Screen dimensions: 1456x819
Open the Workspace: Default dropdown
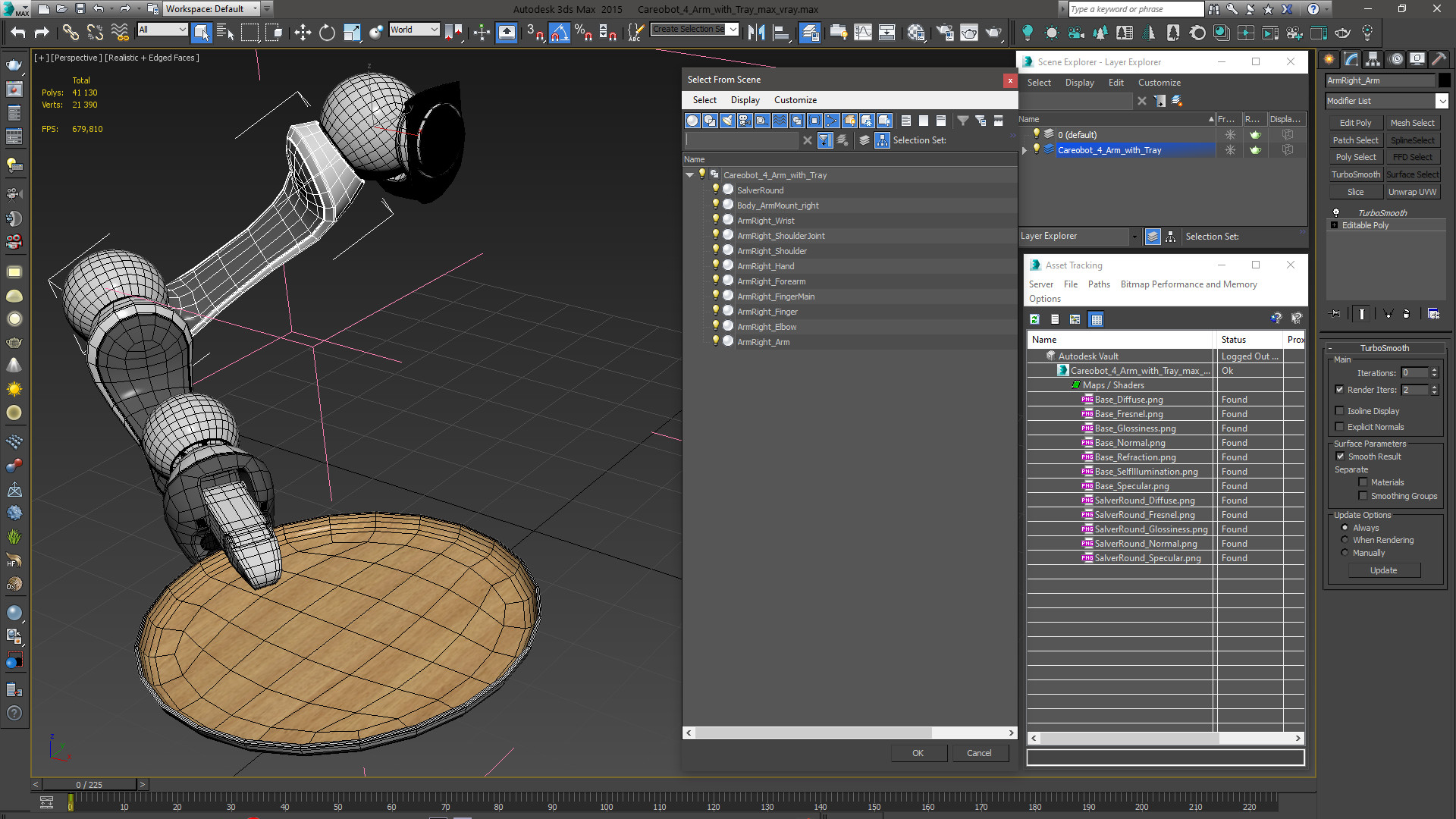pyautogui.click(x=212, y=9)
